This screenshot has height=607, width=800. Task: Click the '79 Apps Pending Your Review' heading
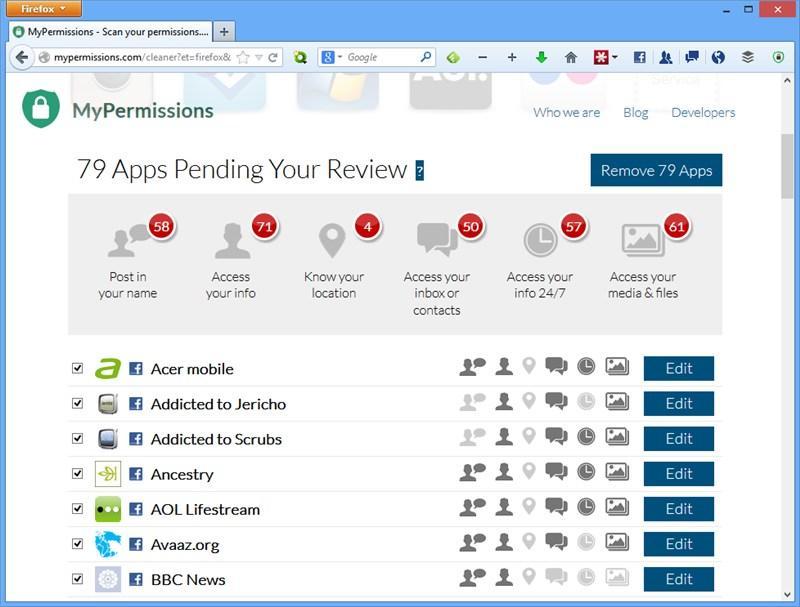tap(242, 169)
